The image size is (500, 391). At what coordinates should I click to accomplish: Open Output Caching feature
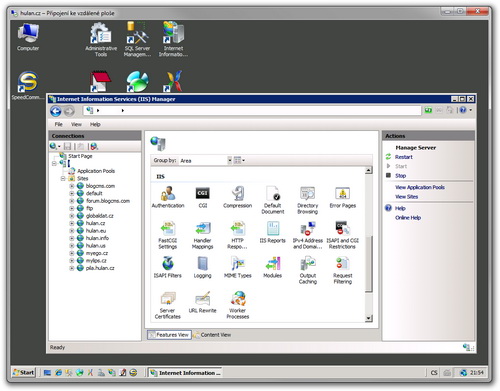(307, 270)
